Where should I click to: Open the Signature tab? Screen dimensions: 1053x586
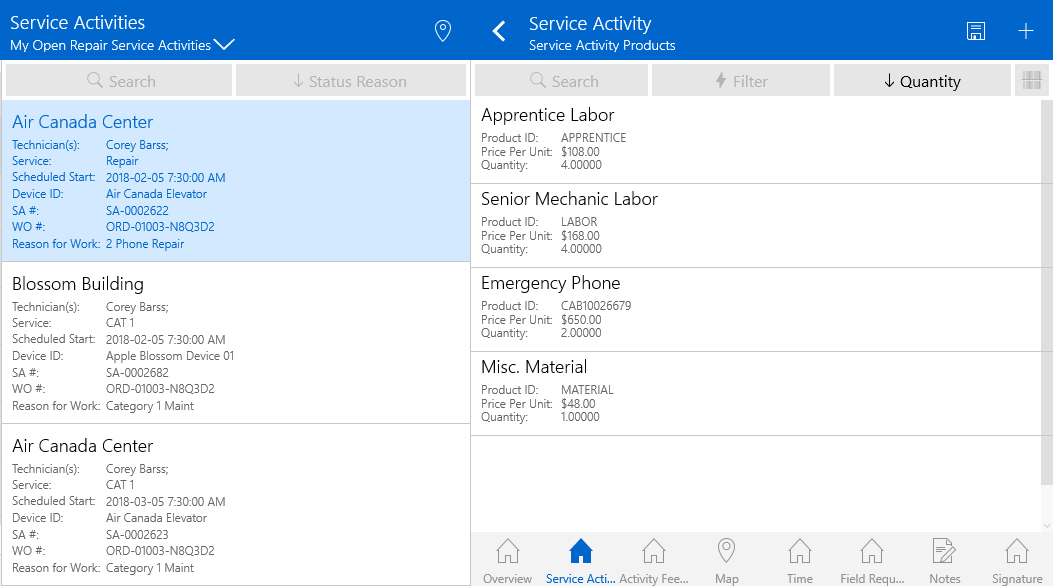1016,560
